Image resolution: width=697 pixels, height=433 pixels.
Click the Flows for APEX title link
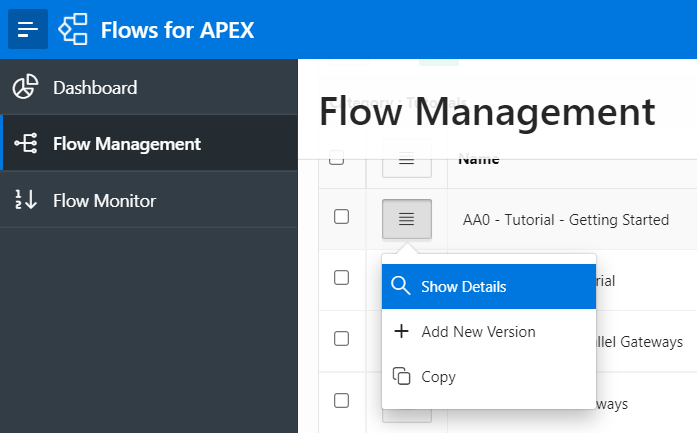click(177, 30)
